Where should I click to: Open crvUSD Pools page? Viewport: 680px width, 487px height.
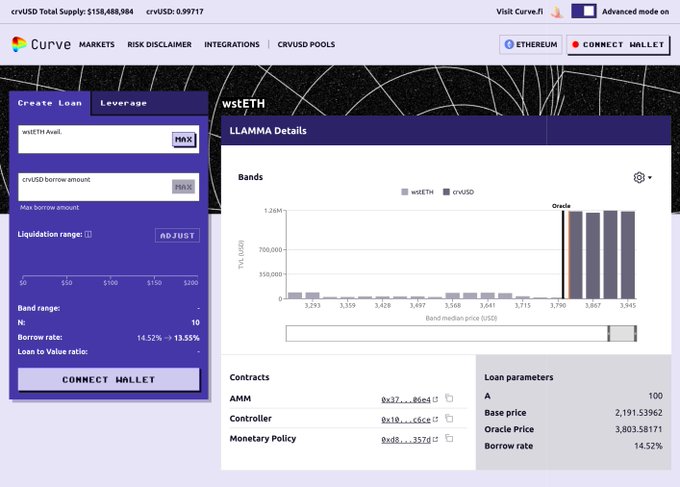click(306, 44)
